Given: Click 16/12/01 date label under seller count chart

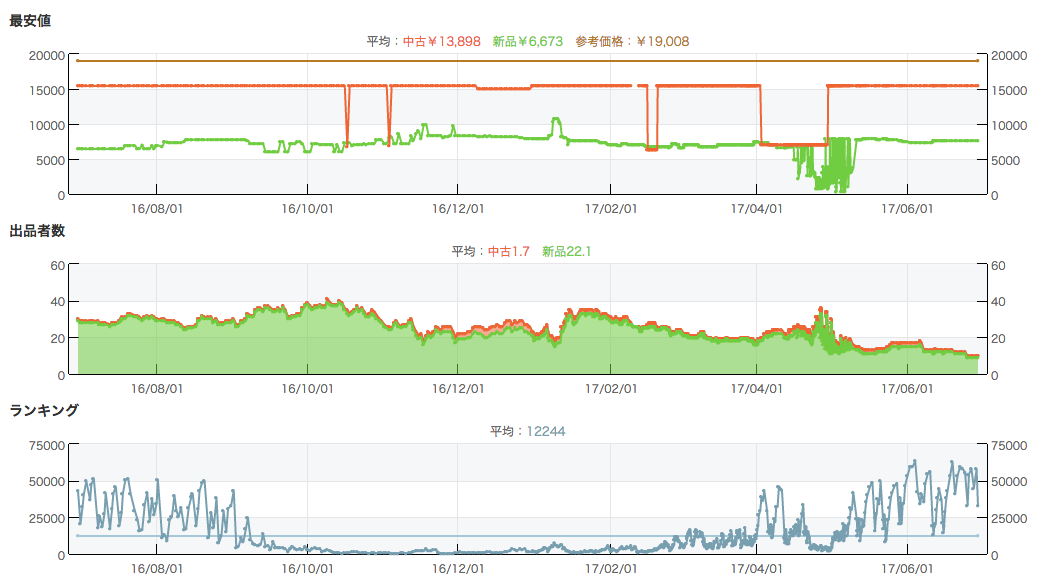Looking at the screenshot, I should (457, 389).
